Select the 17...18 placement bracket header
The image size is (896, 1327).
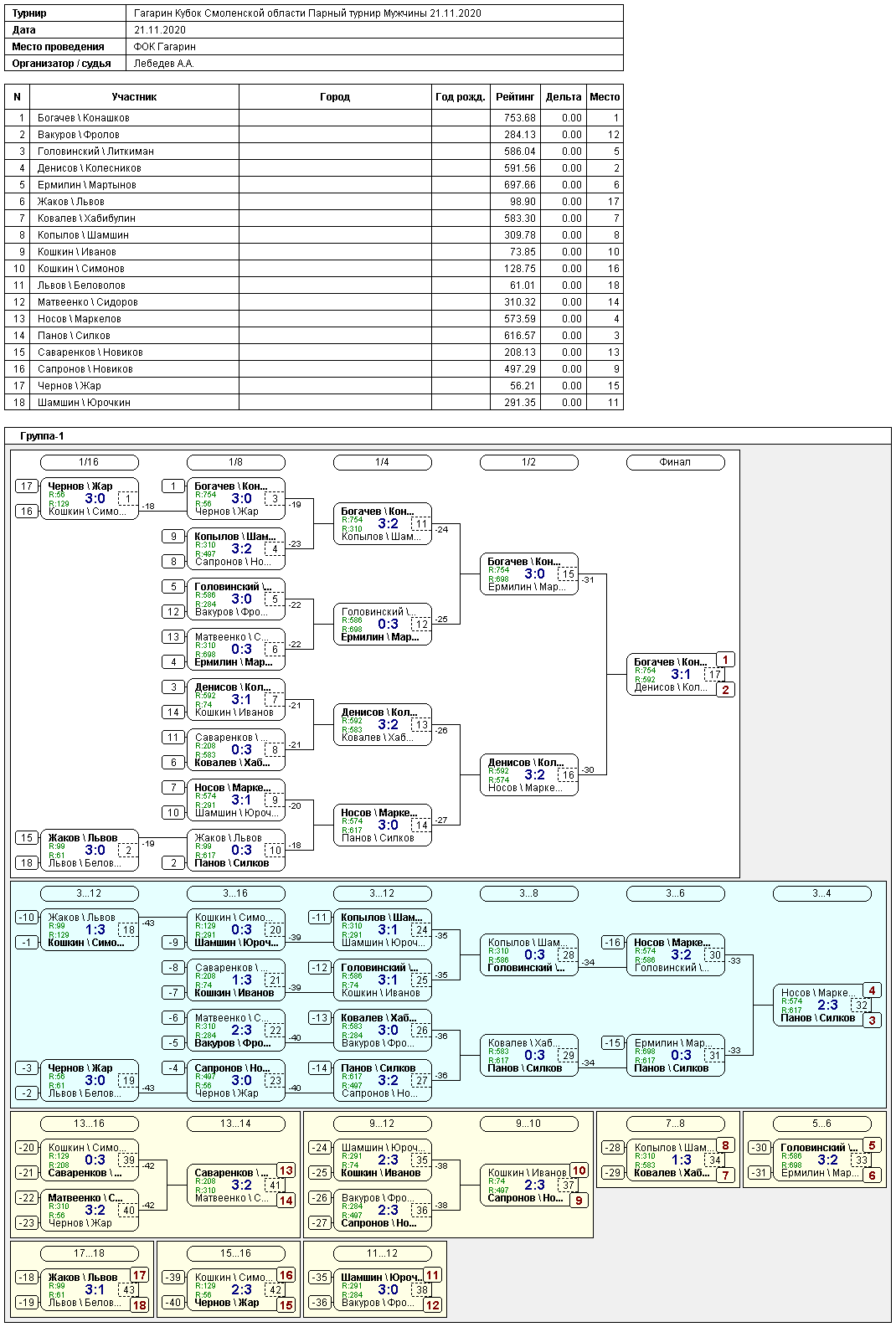pos(89,1253)
